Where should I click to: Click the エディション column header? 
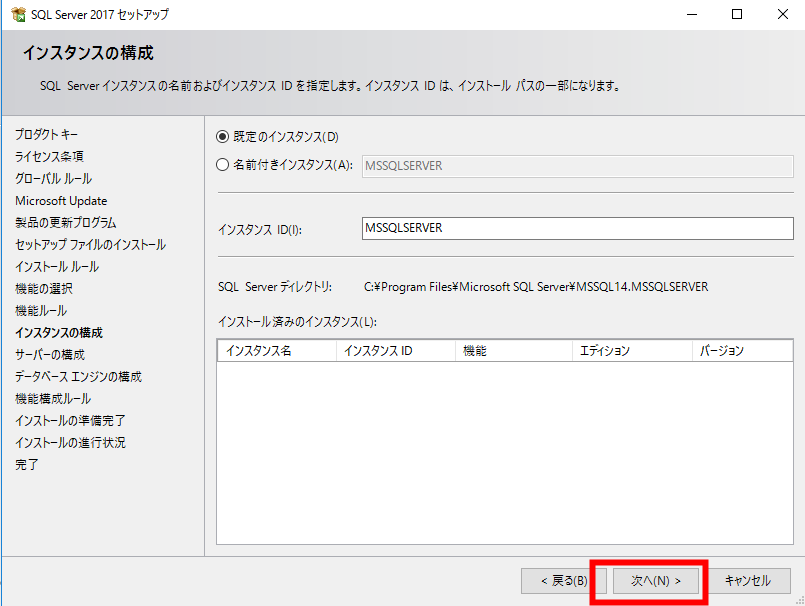tap(632, 351)
